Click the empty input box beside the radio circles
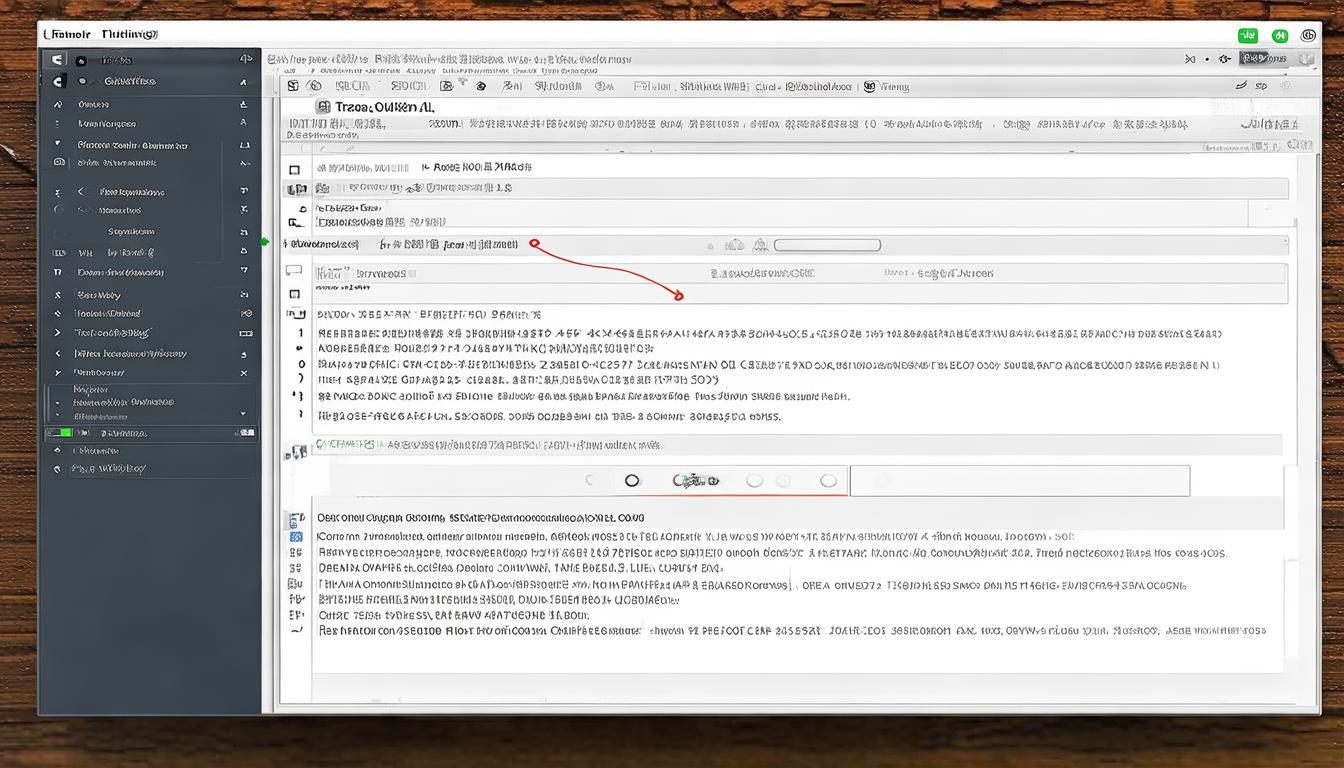This screenshot has height=768, width=1344. pyautogui.click(x=1019, y=481)
